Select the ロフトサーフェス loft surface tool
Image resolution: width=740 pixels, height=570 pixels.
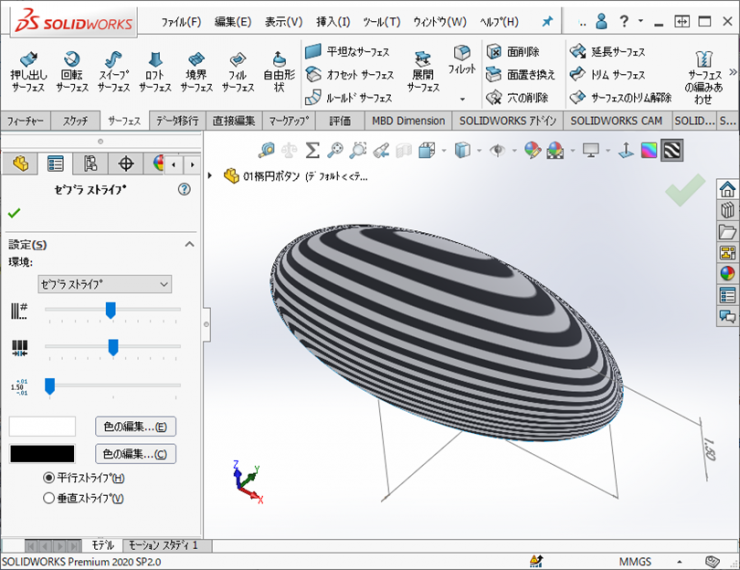[x=154, y=72]
